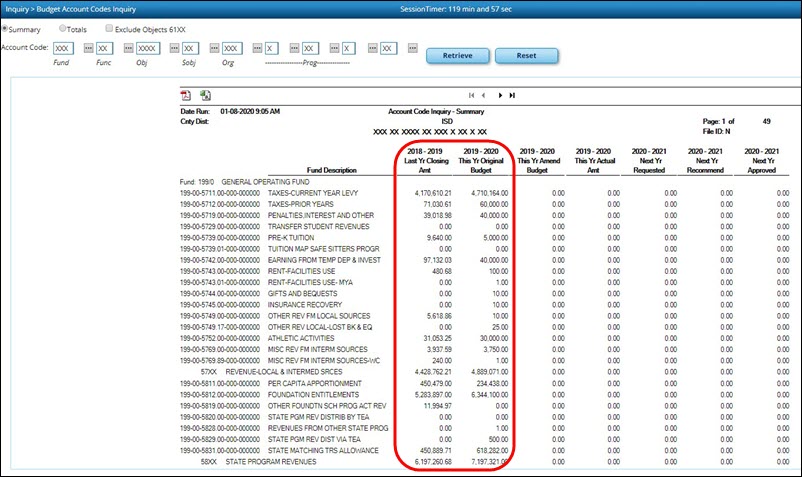Select the ATHLETIC ACTIVITIES description

pos(301,339)
